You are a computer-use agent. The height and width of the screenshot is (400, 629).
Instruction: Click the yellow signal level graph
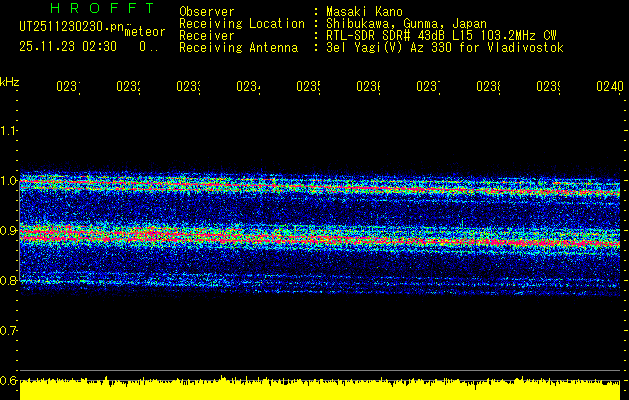320,389
